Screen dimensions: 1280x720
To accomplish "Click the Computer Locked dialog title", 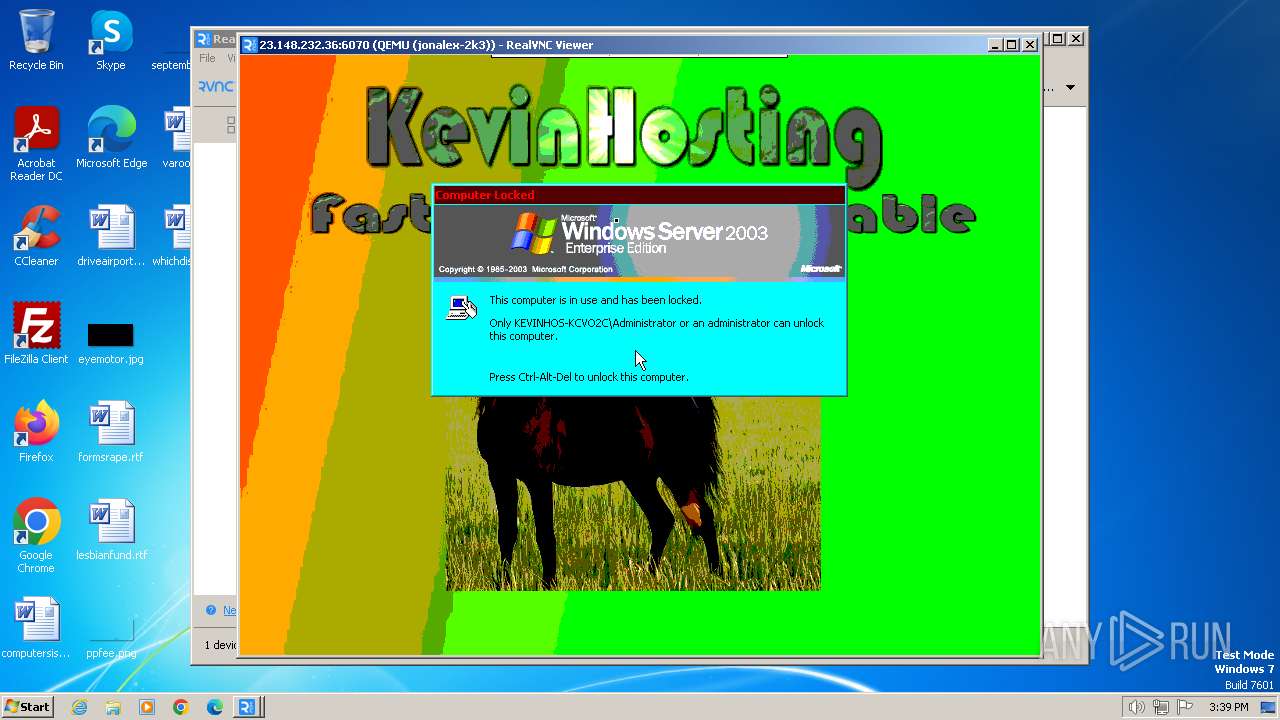I will coord(485,195).
